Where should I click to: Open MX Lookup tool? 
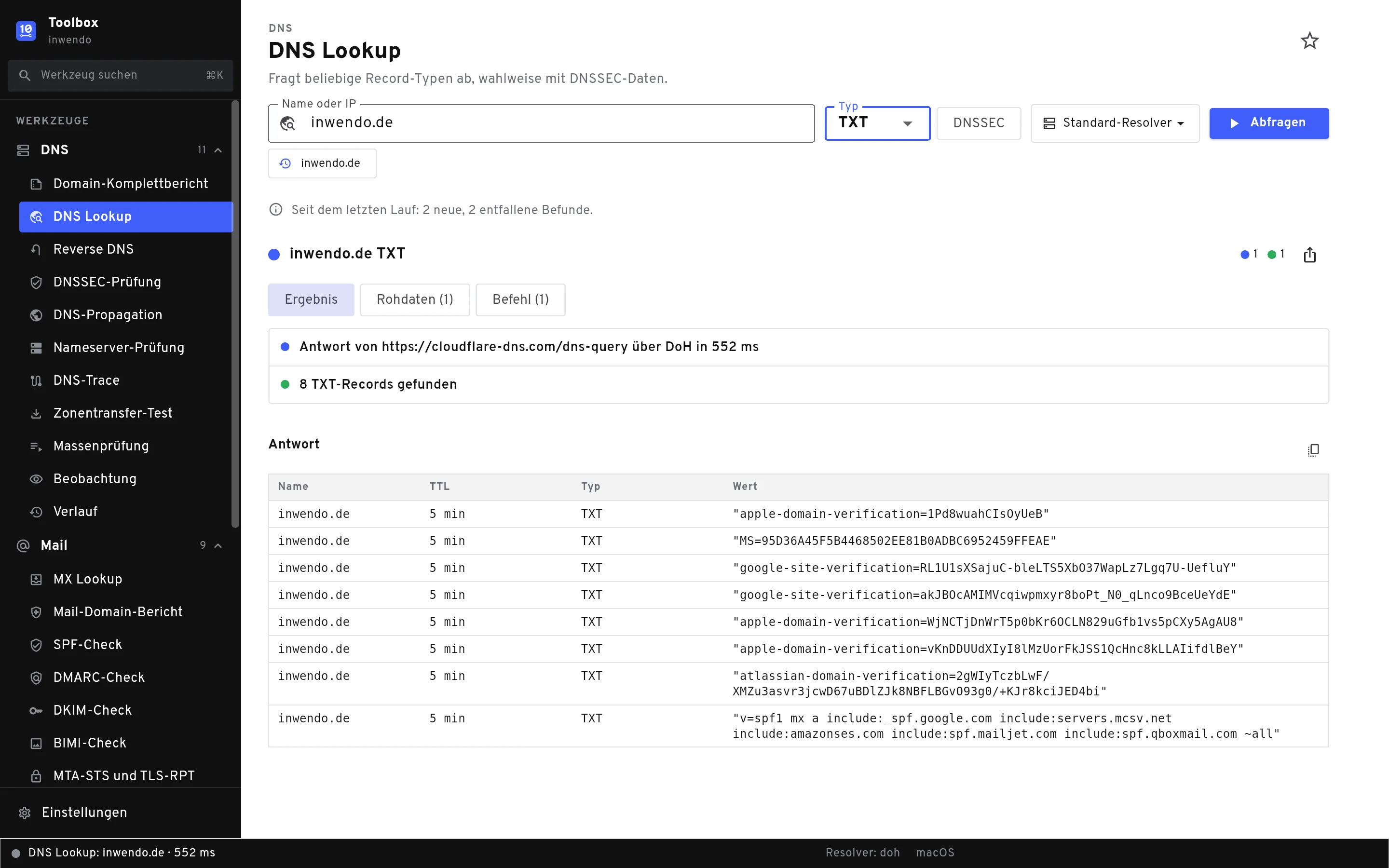[x=126, y=579]
